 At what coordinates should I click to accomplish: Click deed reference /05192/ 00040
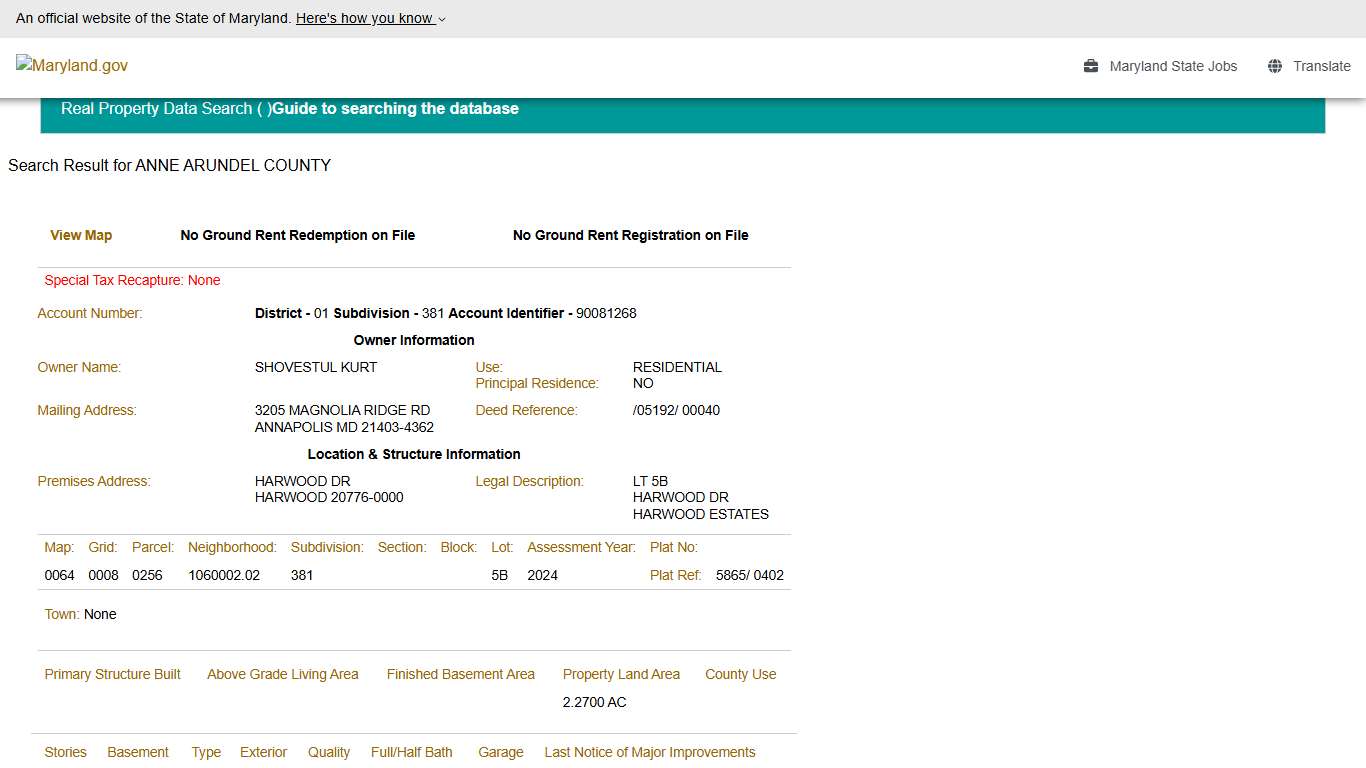676,410
